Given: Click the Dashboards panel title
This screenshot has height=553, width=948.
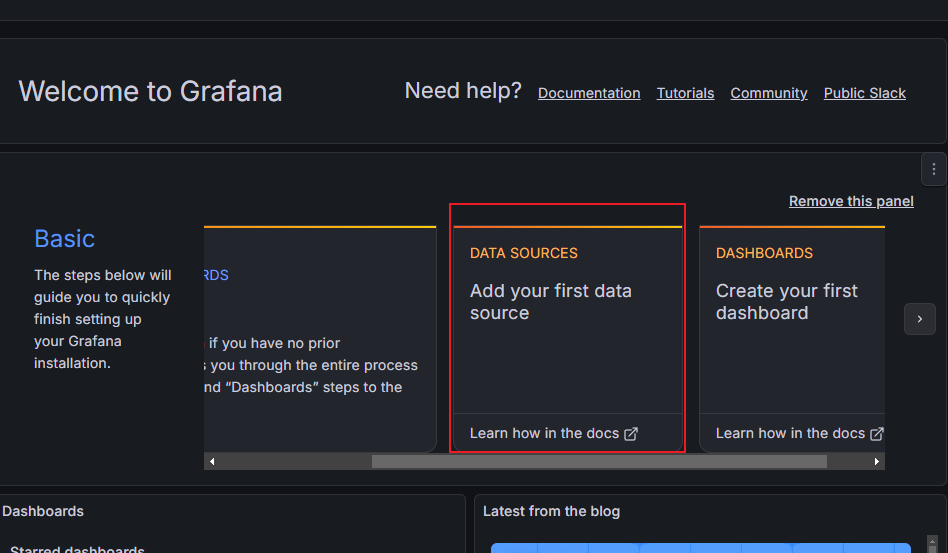Looking at the screenshot, I should 43,511.
